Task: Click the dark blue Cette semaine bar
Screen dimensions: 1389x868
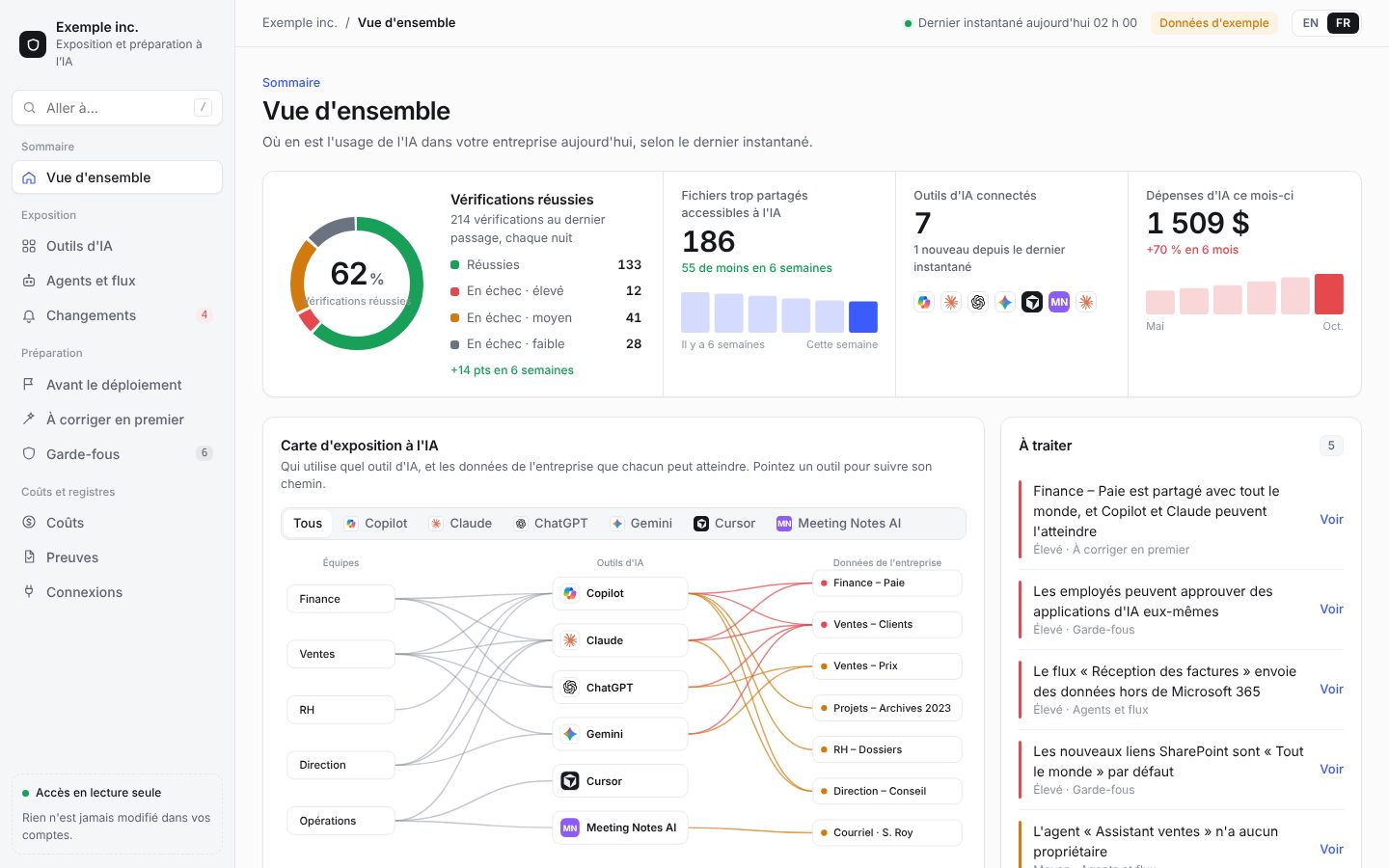Action: point(863,316)
